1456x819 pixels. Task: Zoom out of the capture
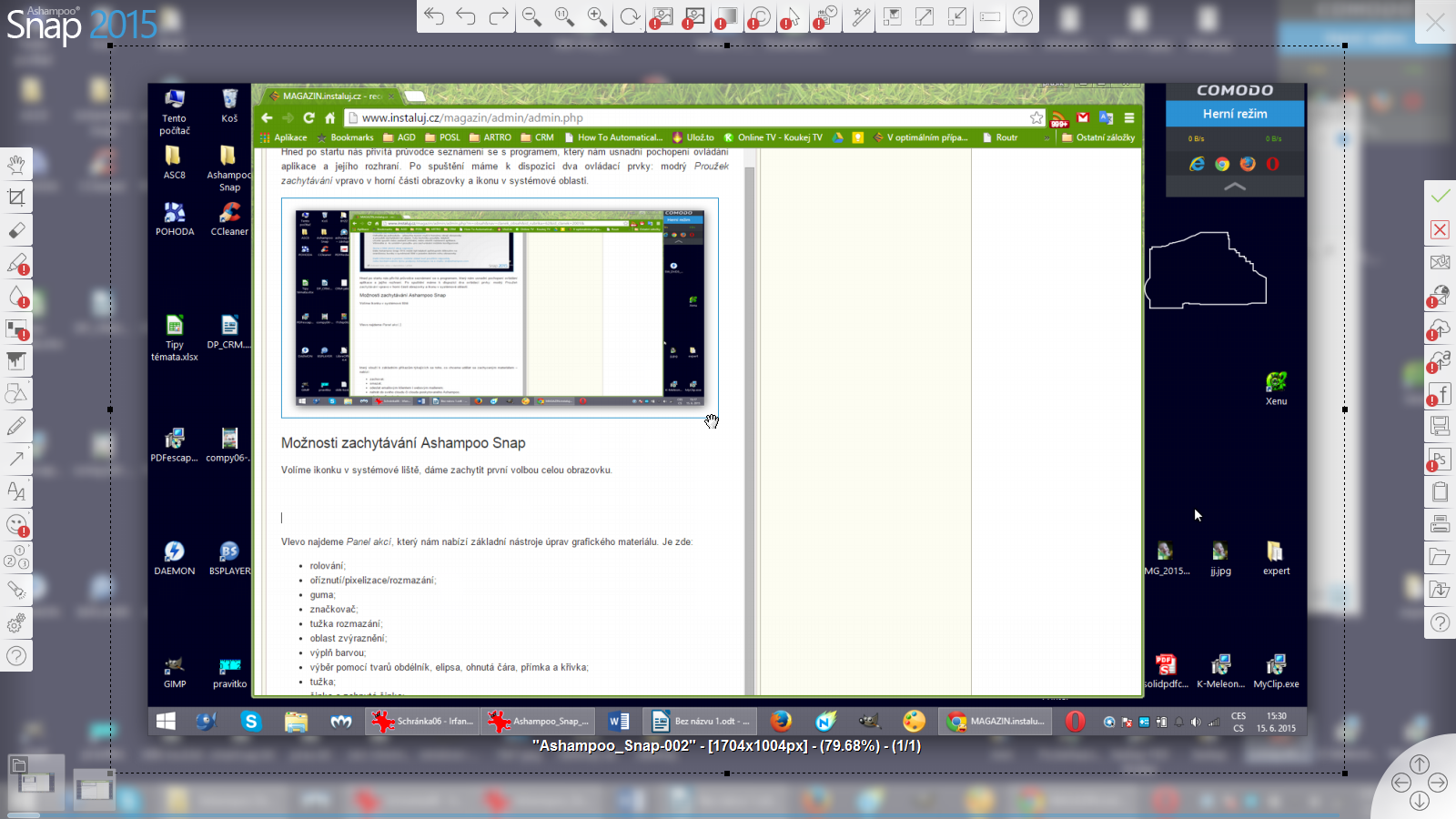pyautogui.click(x=531, y=16)
